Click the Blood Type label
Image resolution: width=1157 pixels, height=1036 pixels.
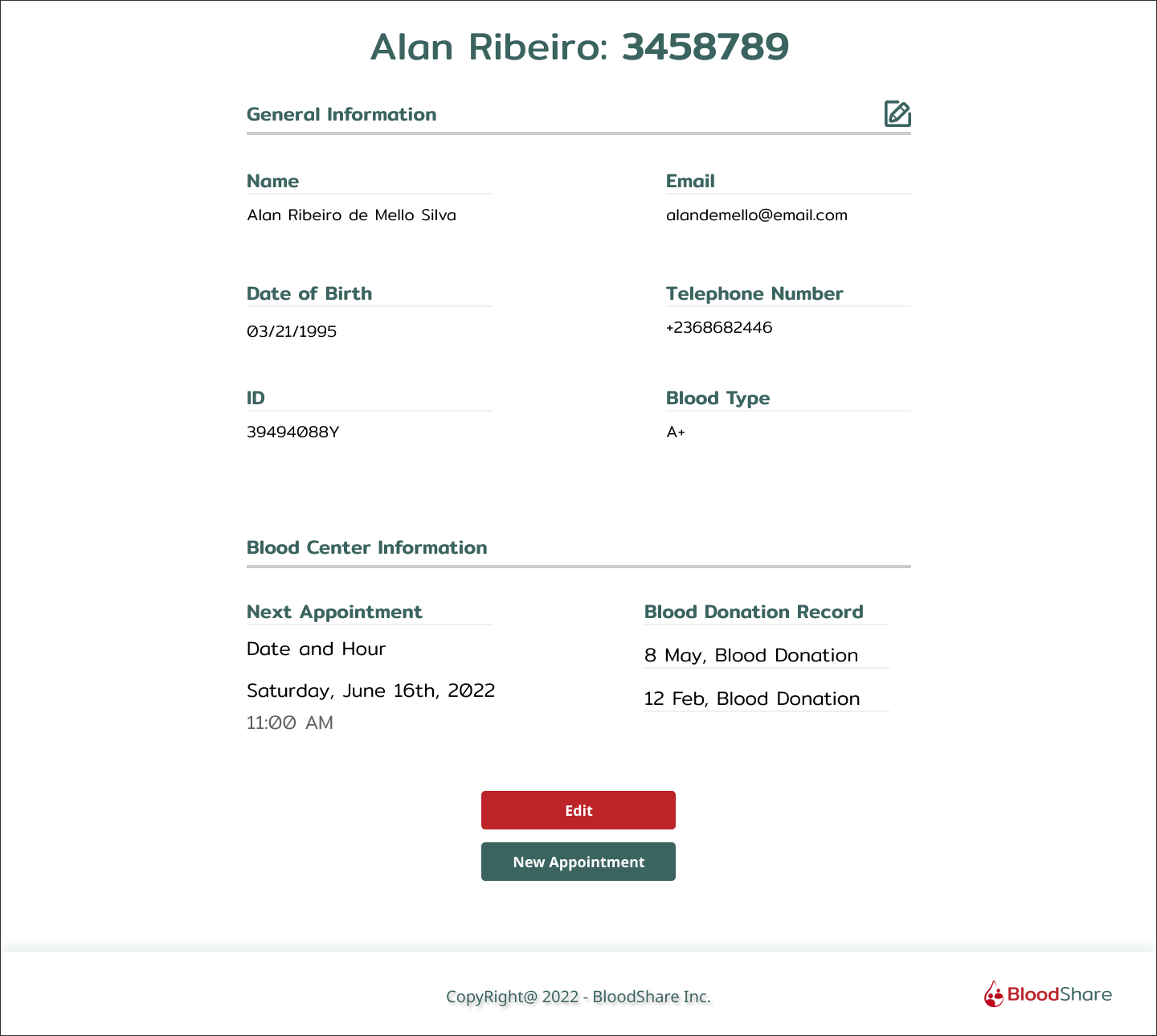[718, 399]
